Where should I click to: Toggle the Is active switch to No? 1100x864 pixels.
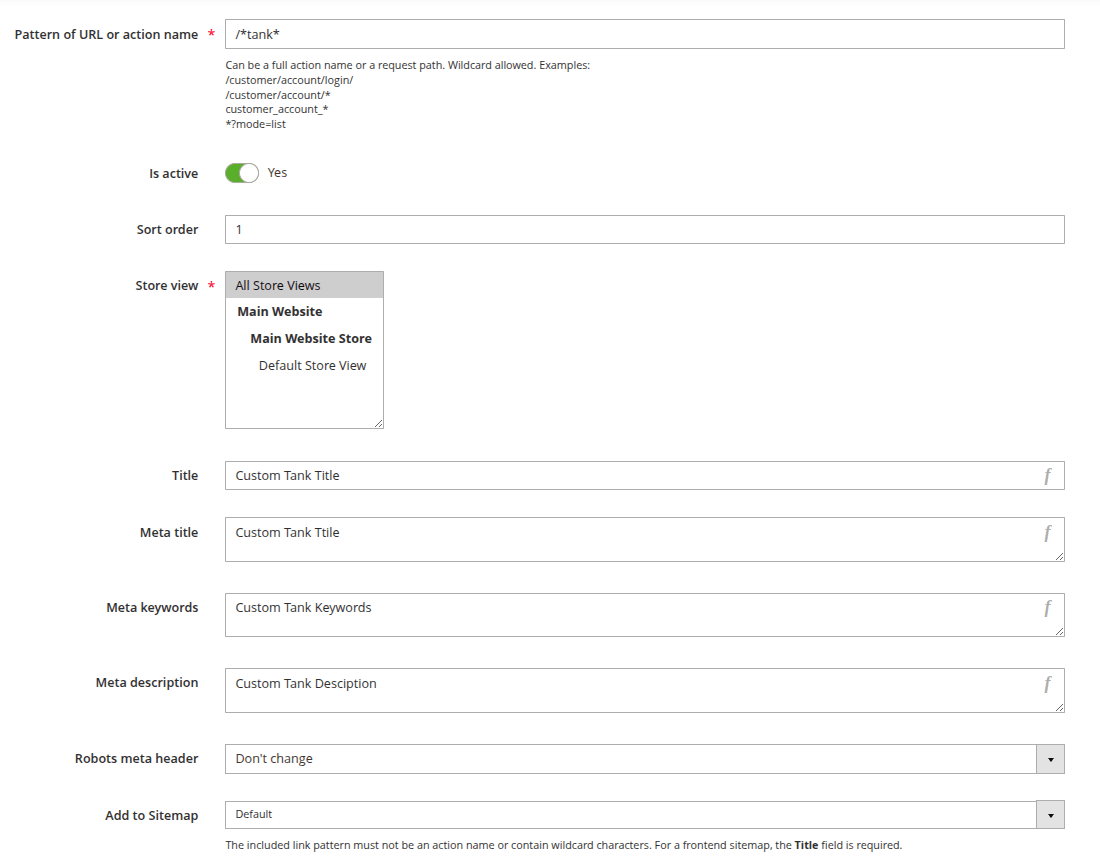tap(241, 172)
